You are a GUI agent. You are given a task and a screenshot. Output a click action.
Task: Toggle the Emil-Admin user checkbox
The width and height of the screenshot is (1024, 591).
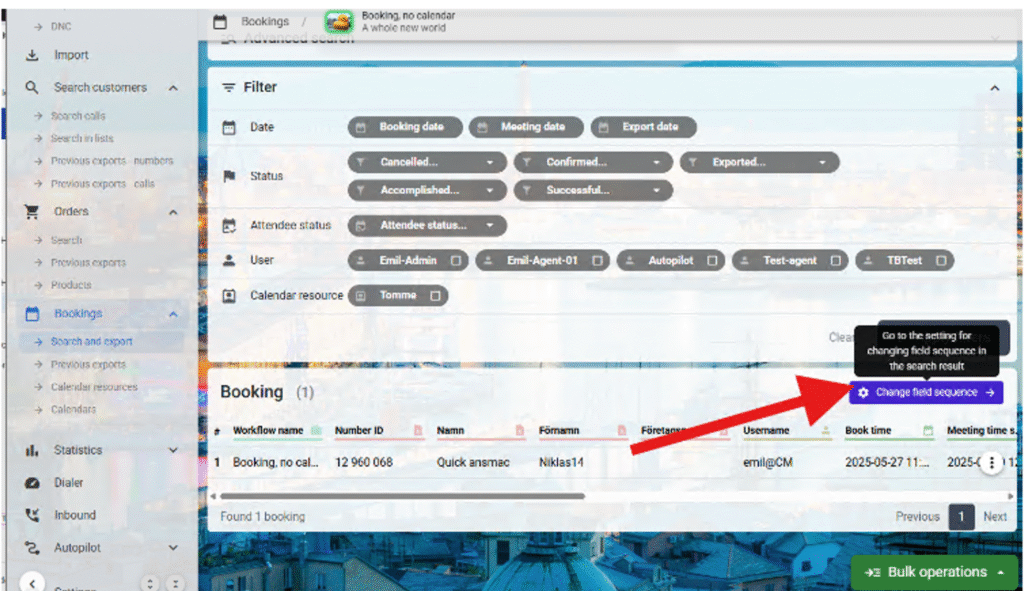click(456, 261)
